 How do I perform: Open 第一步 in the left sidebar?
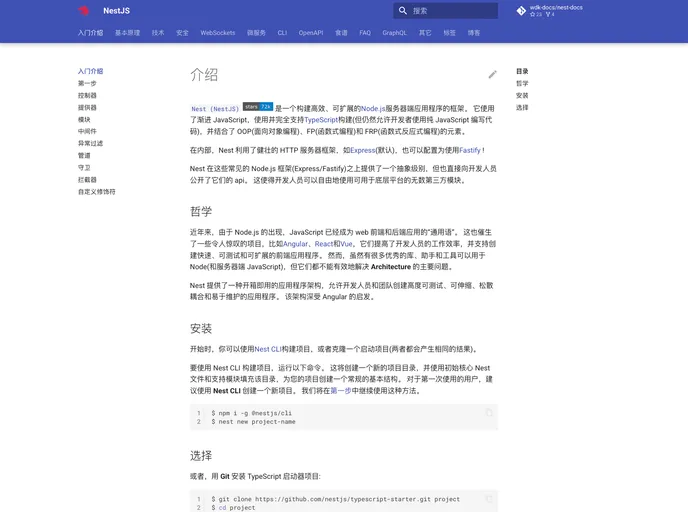(87, 83)
